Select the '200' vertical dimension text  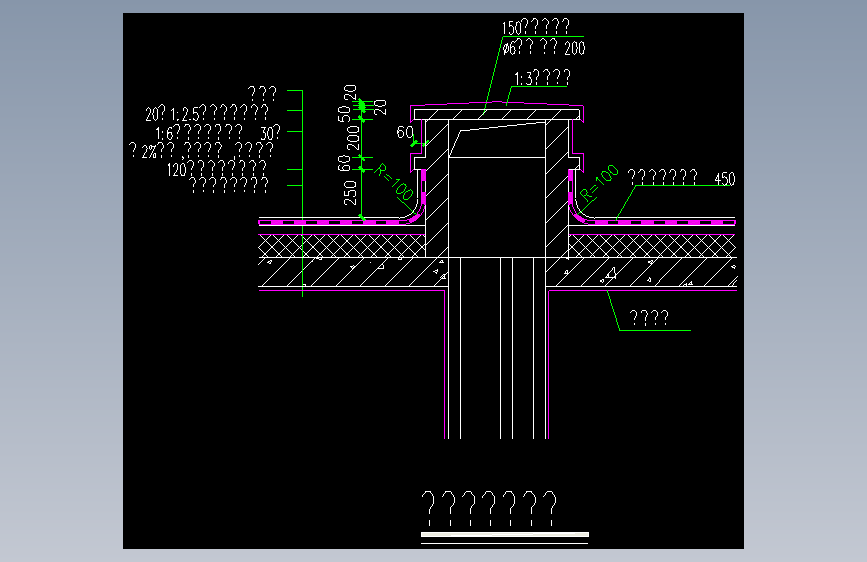(x=353, y=138)
